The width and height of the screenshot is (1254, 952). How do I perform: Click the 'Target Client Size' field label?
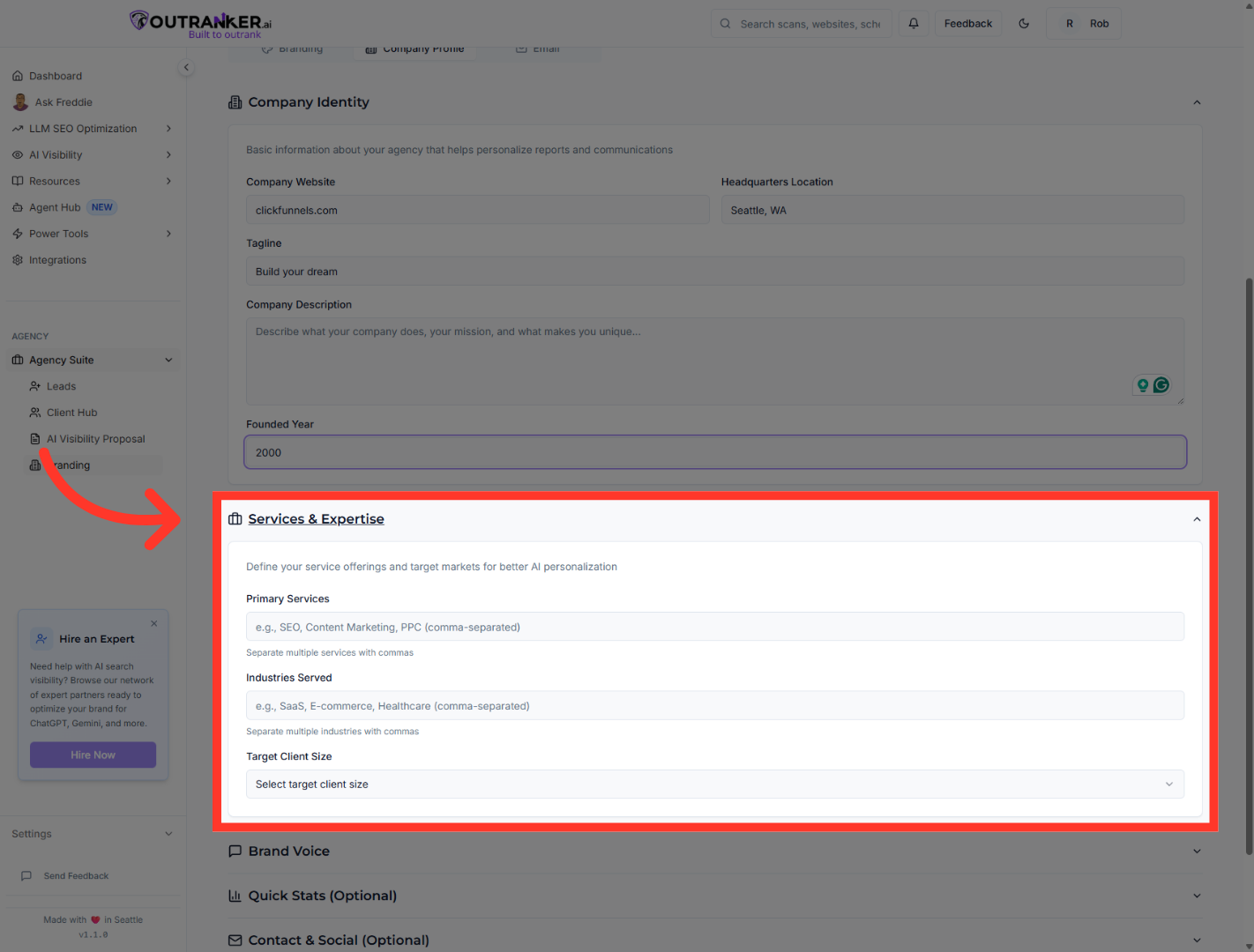(x=289, y=756)
